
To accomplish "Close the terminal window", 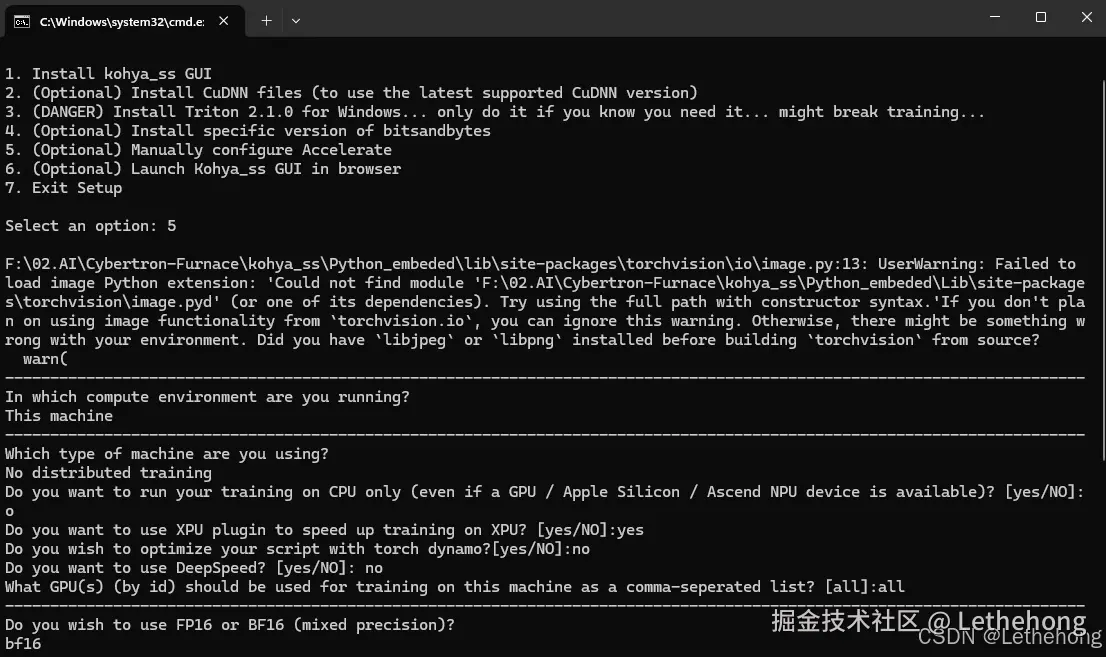I will [1087, 18].
